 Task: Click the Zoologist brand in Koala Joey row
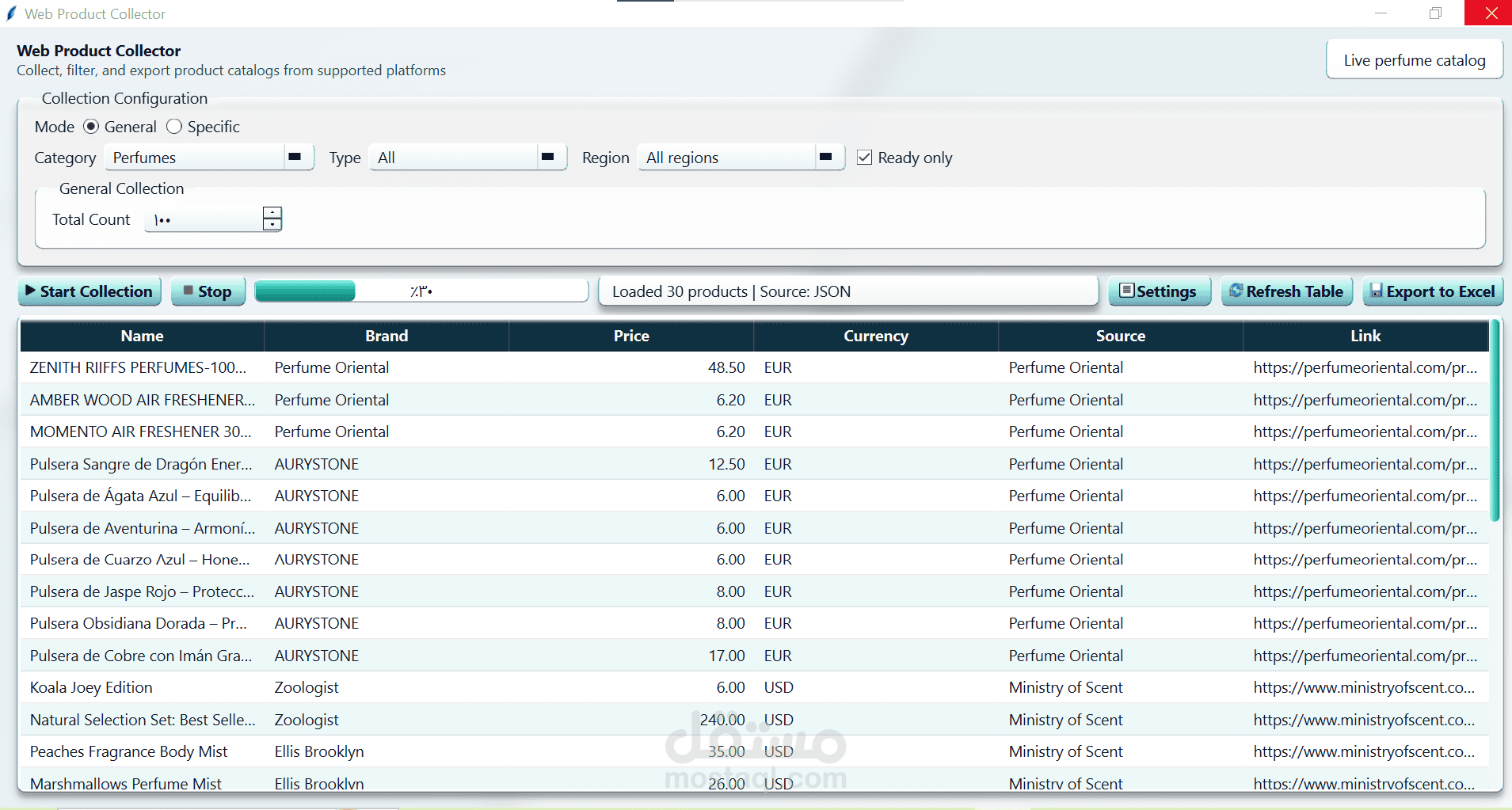(307, 687)
